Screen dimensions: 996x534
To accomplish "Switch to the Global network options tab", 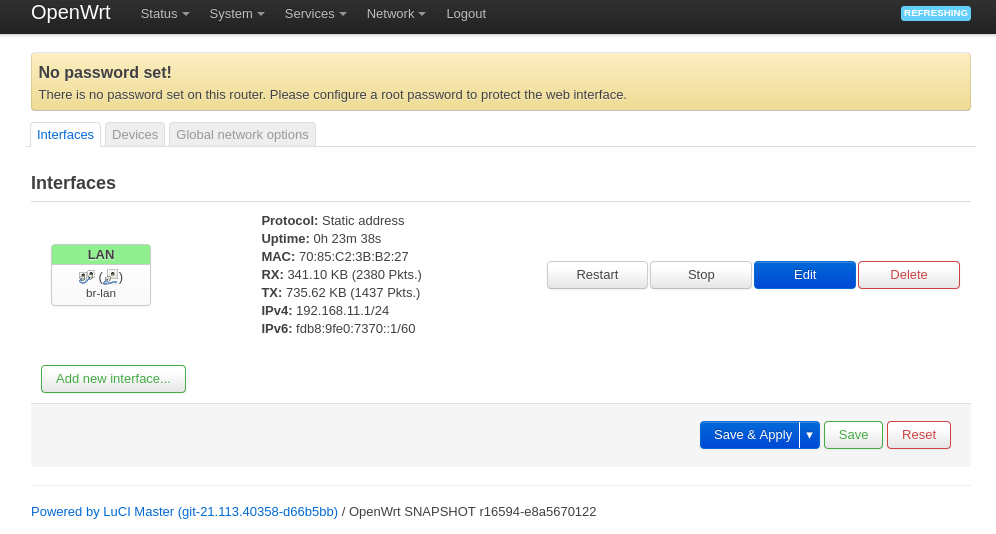I will (242, 134).
